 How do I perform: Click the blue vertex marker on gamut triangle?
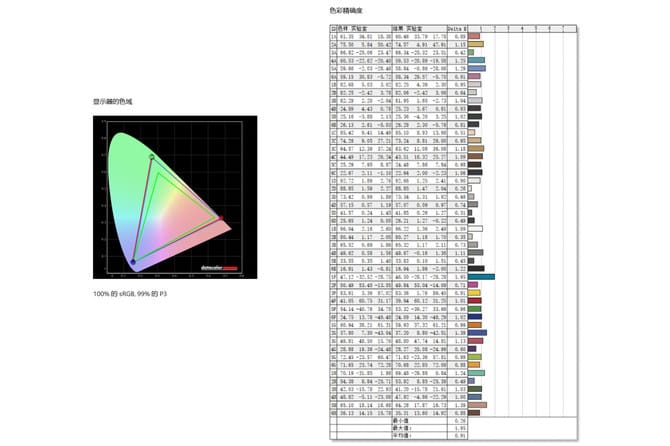(133, 262)
